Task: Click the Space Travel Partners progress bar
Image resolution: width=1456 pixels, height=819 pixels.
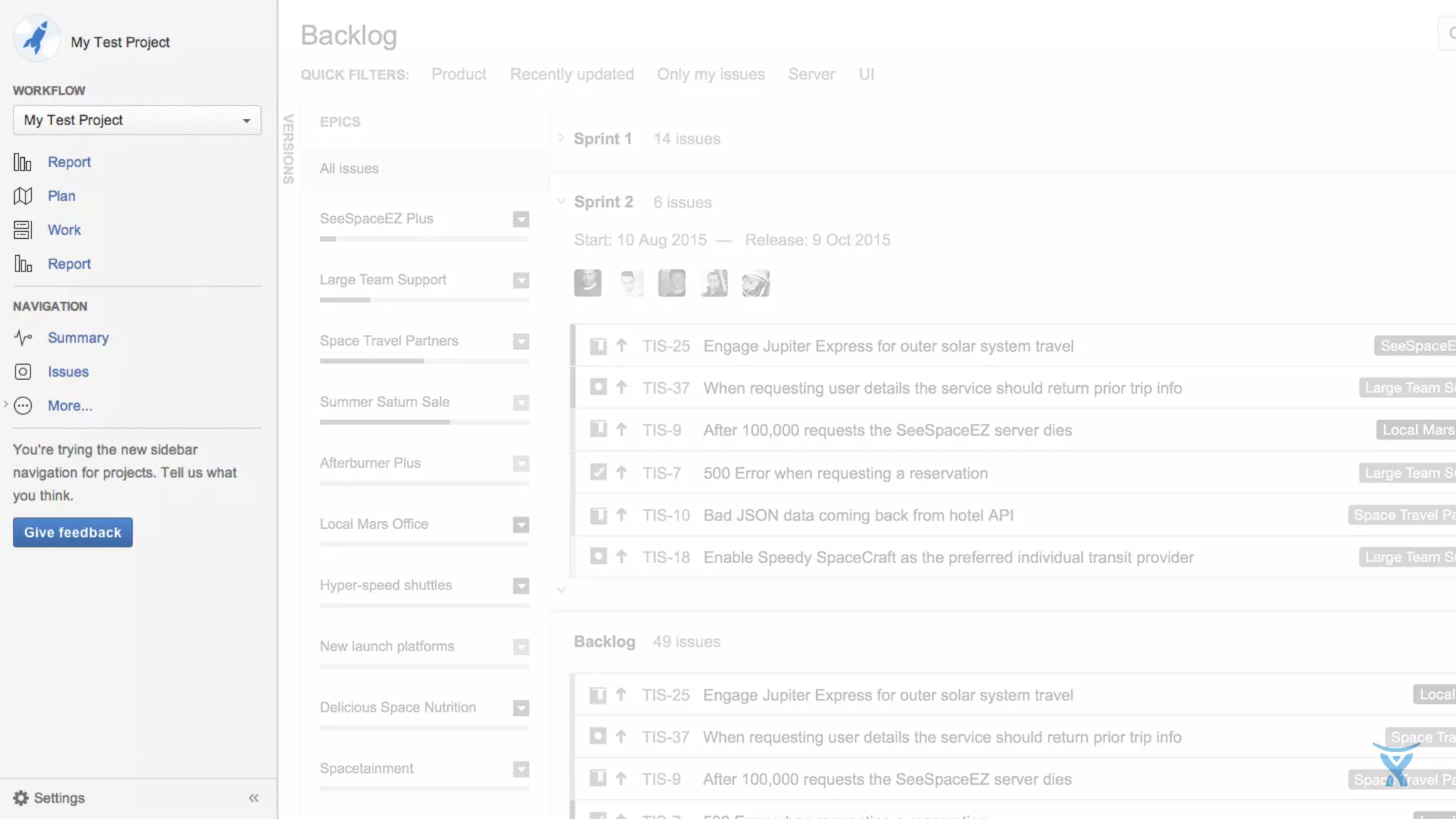Action: (424, 361)
